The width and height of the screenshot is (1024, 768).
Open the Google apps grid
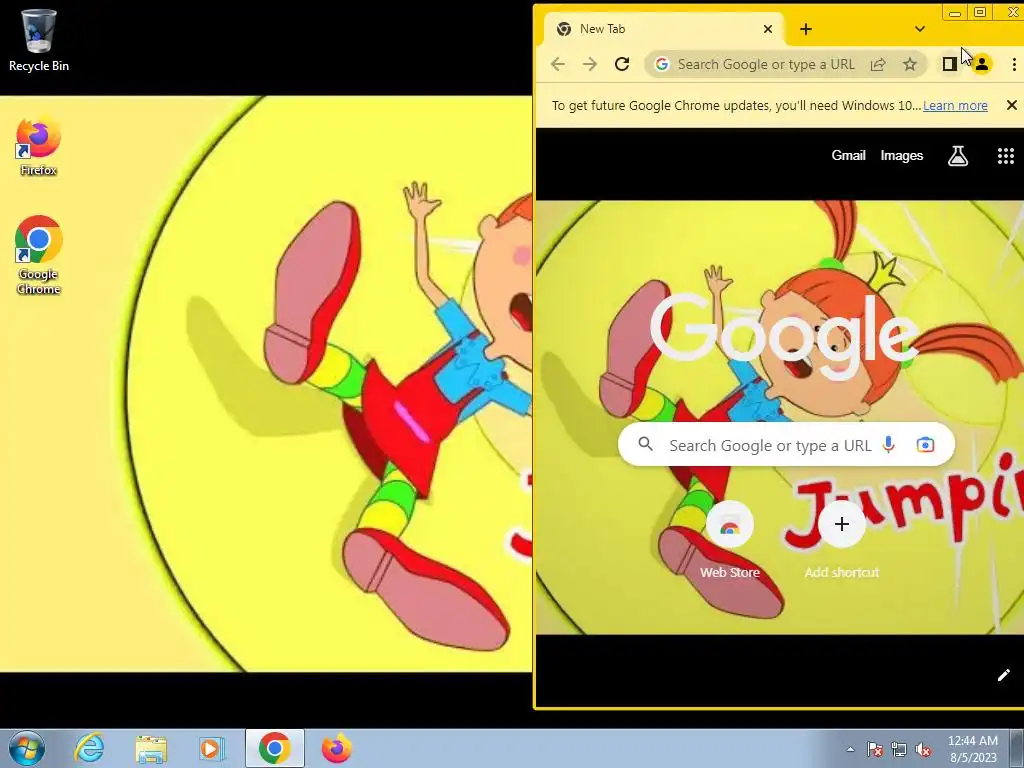(x=1006, y=155)
